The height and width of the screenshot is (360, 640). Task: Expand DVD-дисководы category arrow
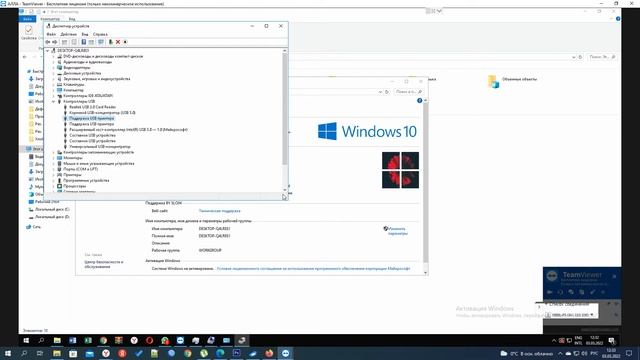[53, 56]
